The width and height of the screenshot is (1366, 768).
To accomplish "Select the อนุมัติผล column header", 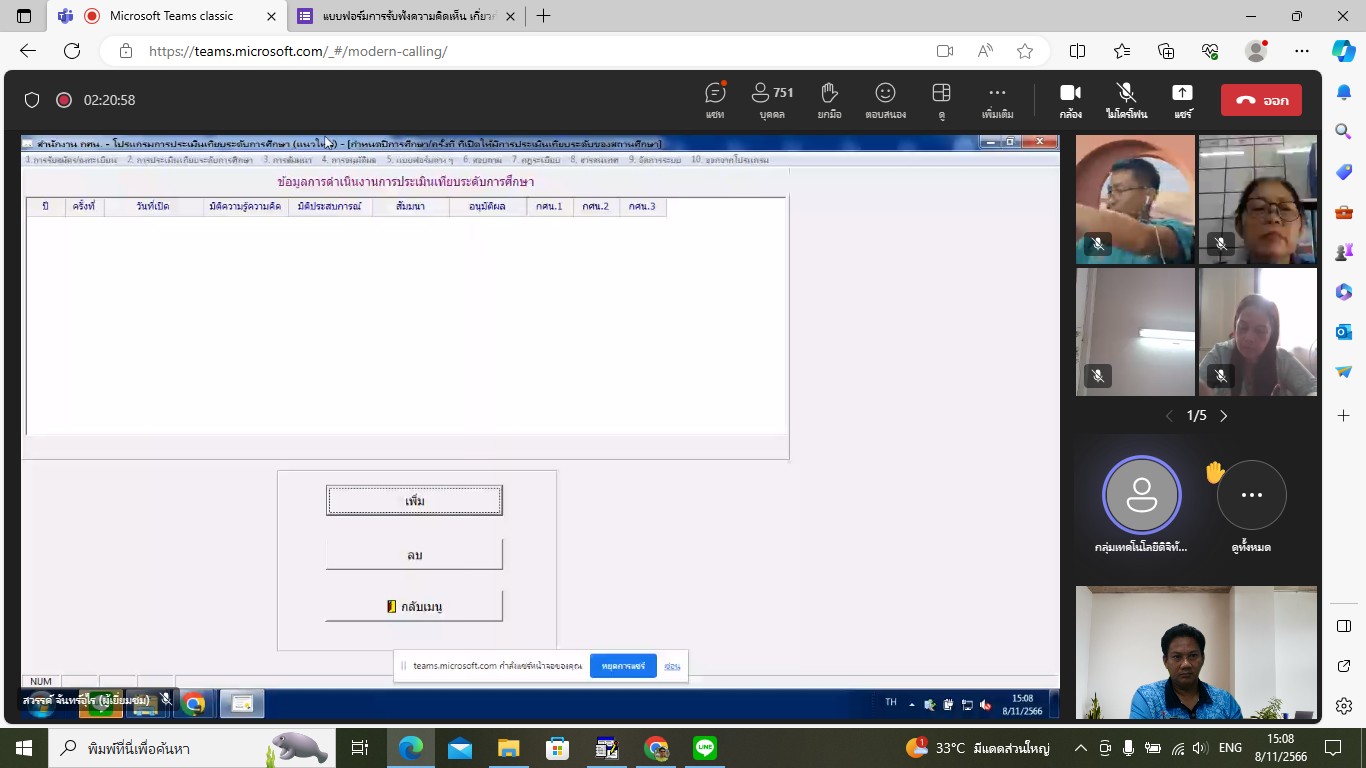I will tap(487, 207).
